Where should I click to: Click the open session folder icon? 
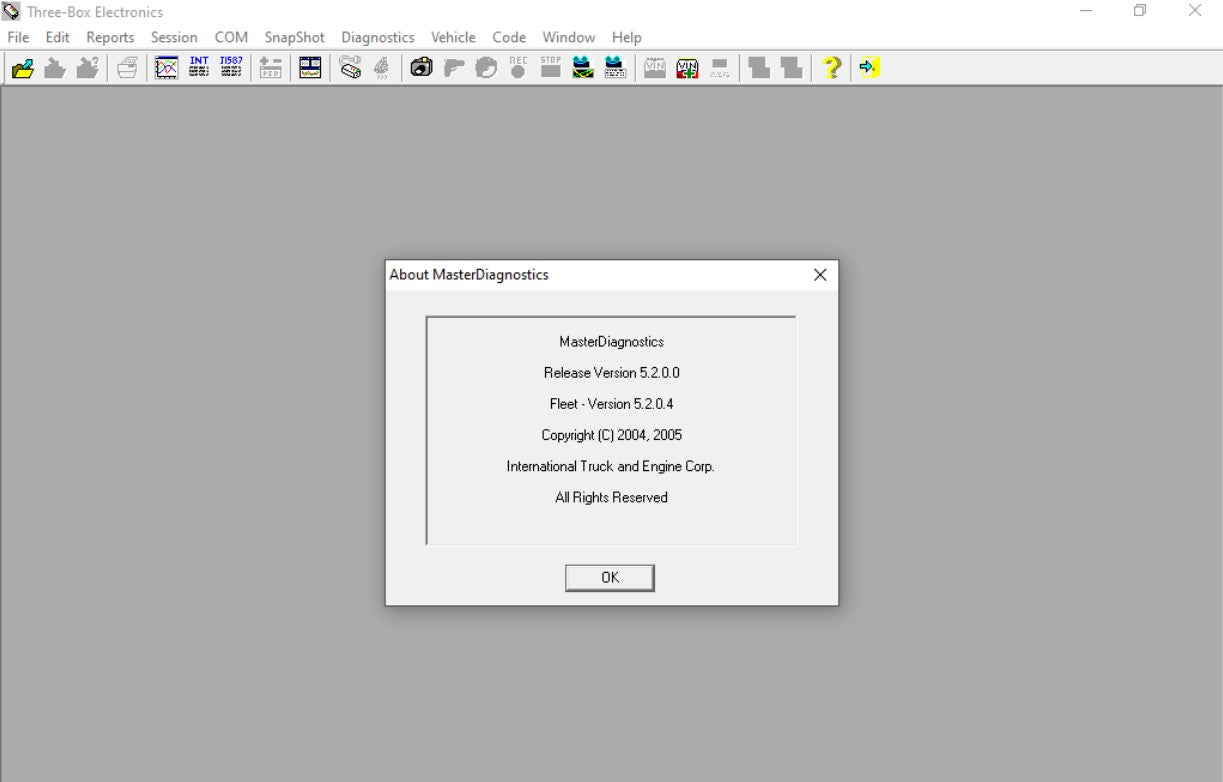coord(23,68)
